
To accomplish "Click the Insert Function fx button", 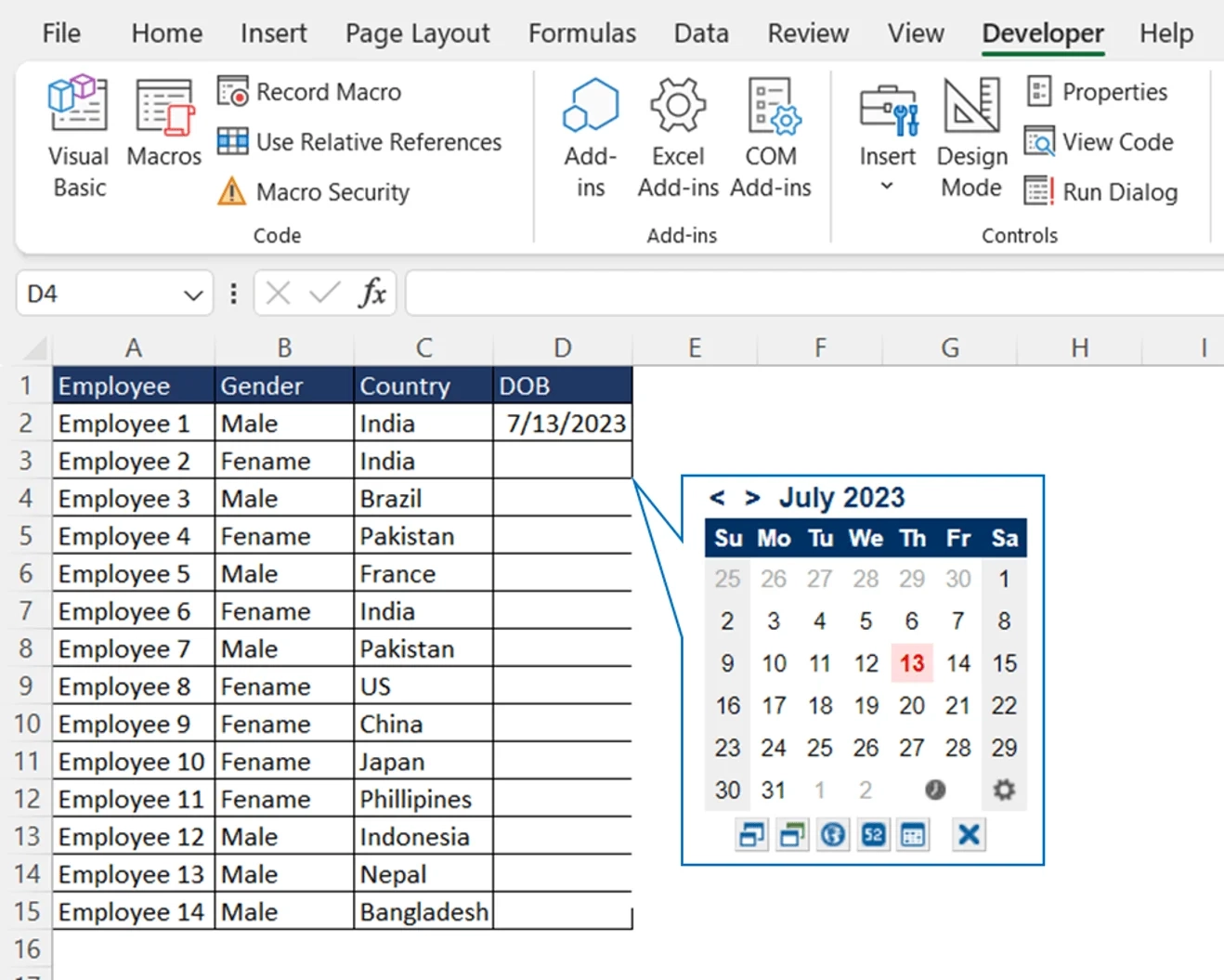I will click(372, 294).
